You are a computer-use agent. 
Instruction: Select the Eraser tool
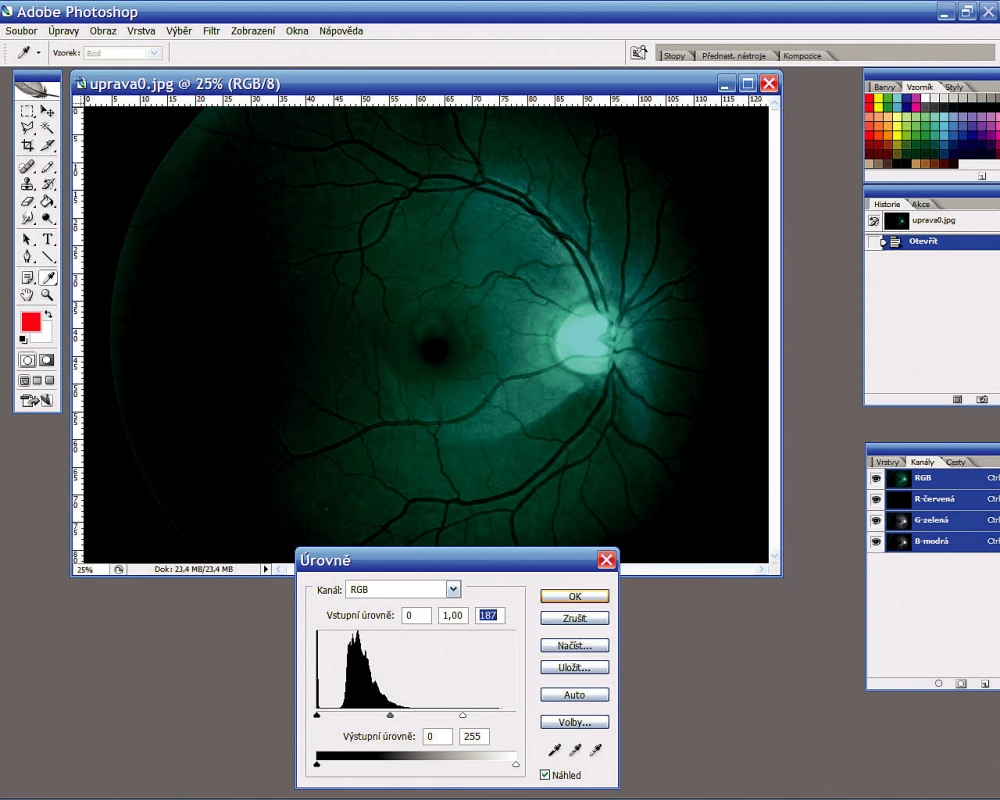[x=27, y=202]
